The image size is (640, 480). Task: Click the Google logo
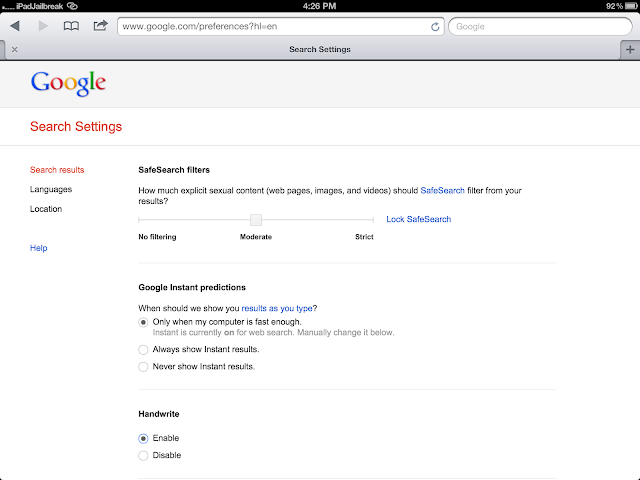[68, 82]
